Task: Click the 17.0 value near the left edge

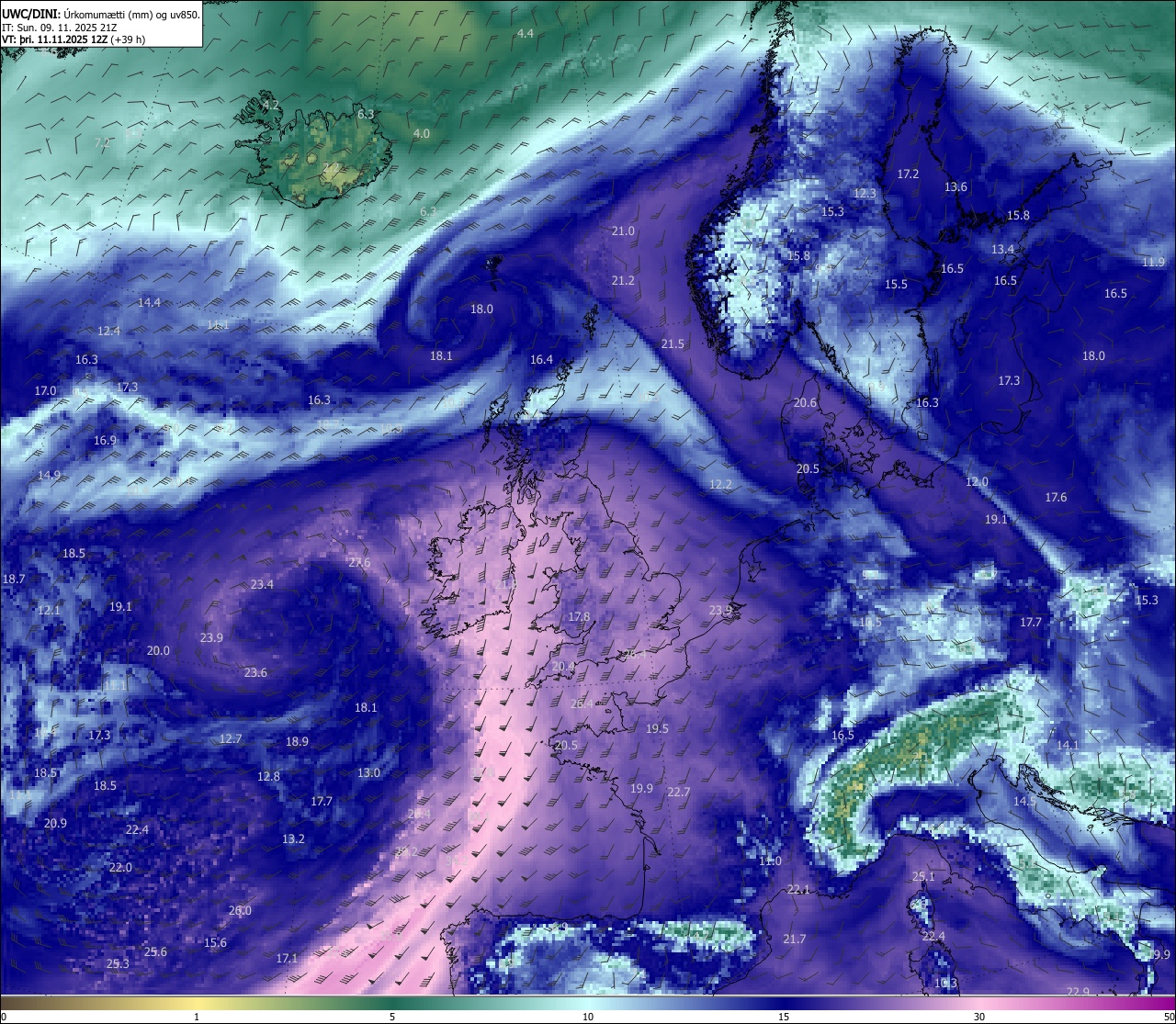Action: coord(45,391)
